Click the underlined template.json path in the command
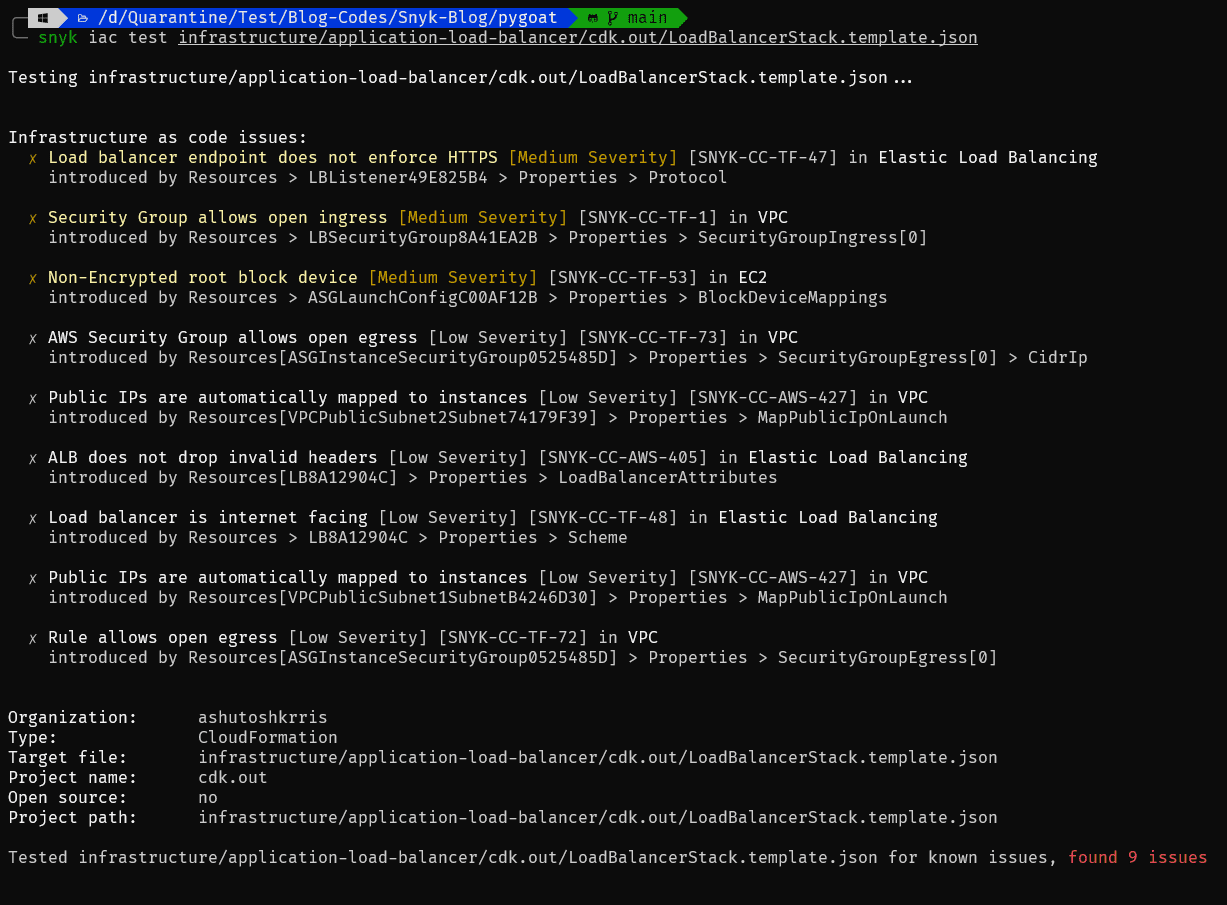 click(578, 38)
